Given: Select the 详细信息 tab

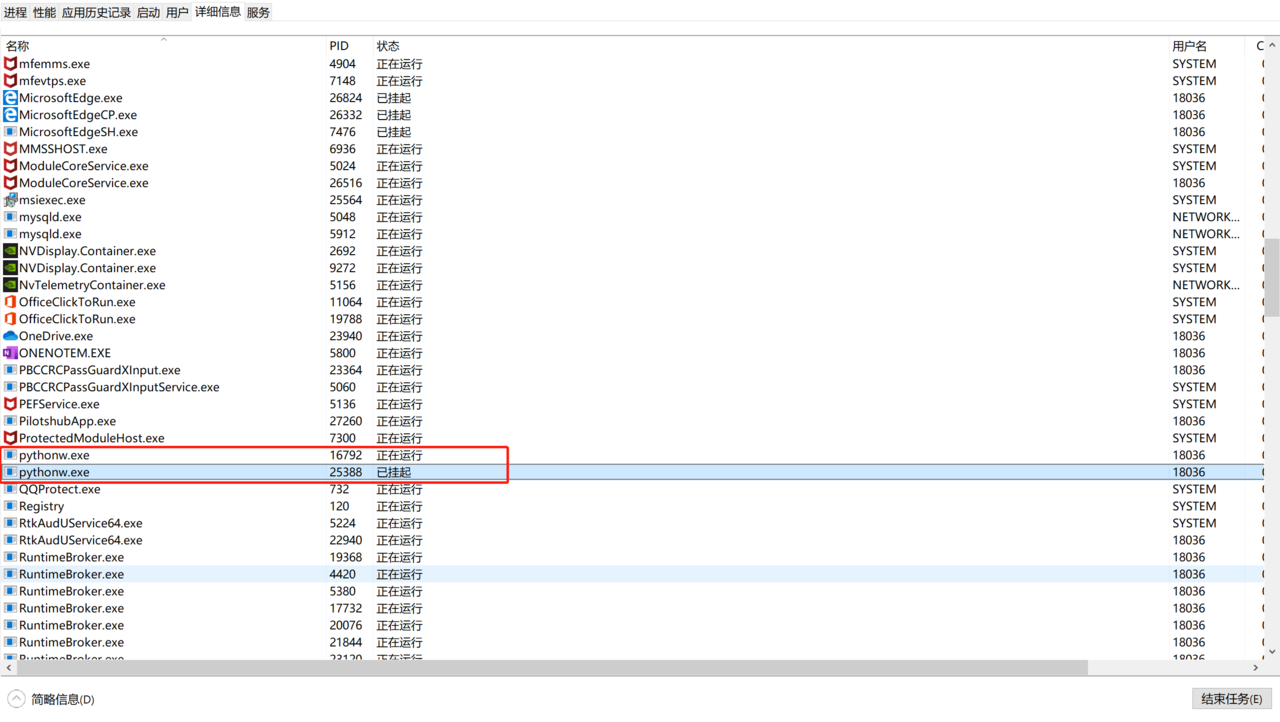Looking at the screenshot, I should coord(217,11).
